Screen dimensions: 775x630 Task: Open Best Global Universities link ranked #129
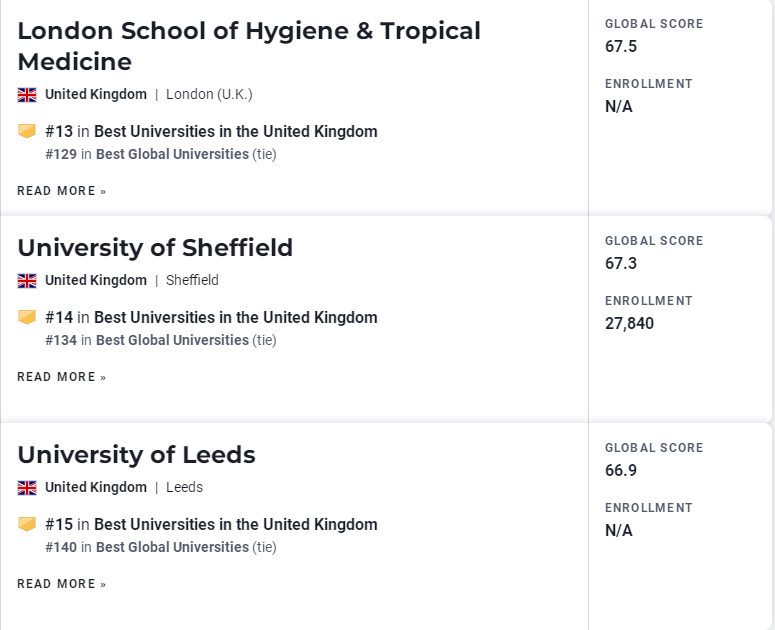click(172, 154)
